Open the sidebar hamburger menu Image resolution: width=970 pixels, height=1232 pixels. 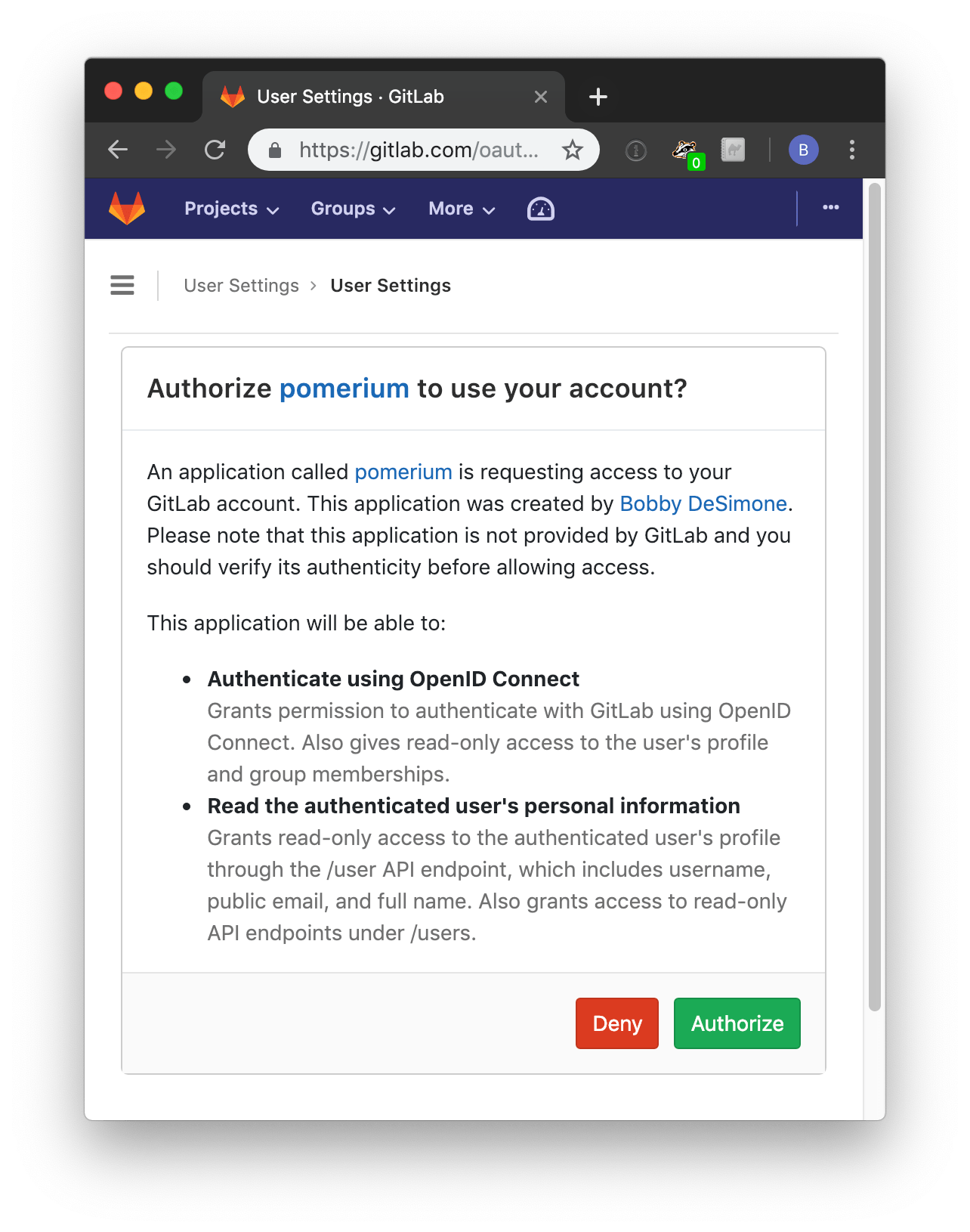[122, 285]
